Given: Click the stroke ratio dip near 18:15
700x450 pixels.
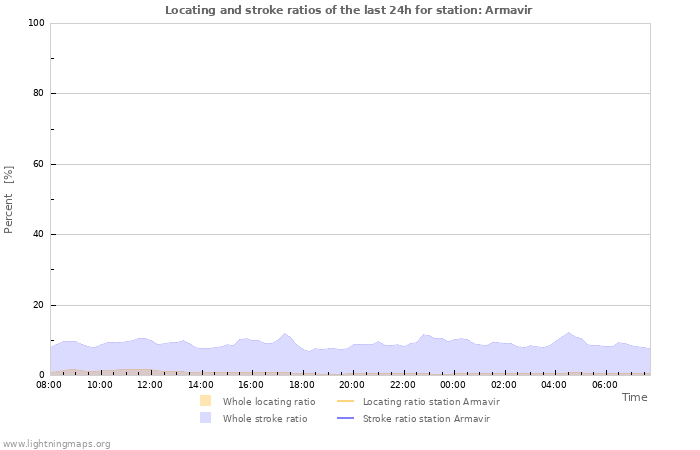Looking at the screenshot, I should coord(308,351).
